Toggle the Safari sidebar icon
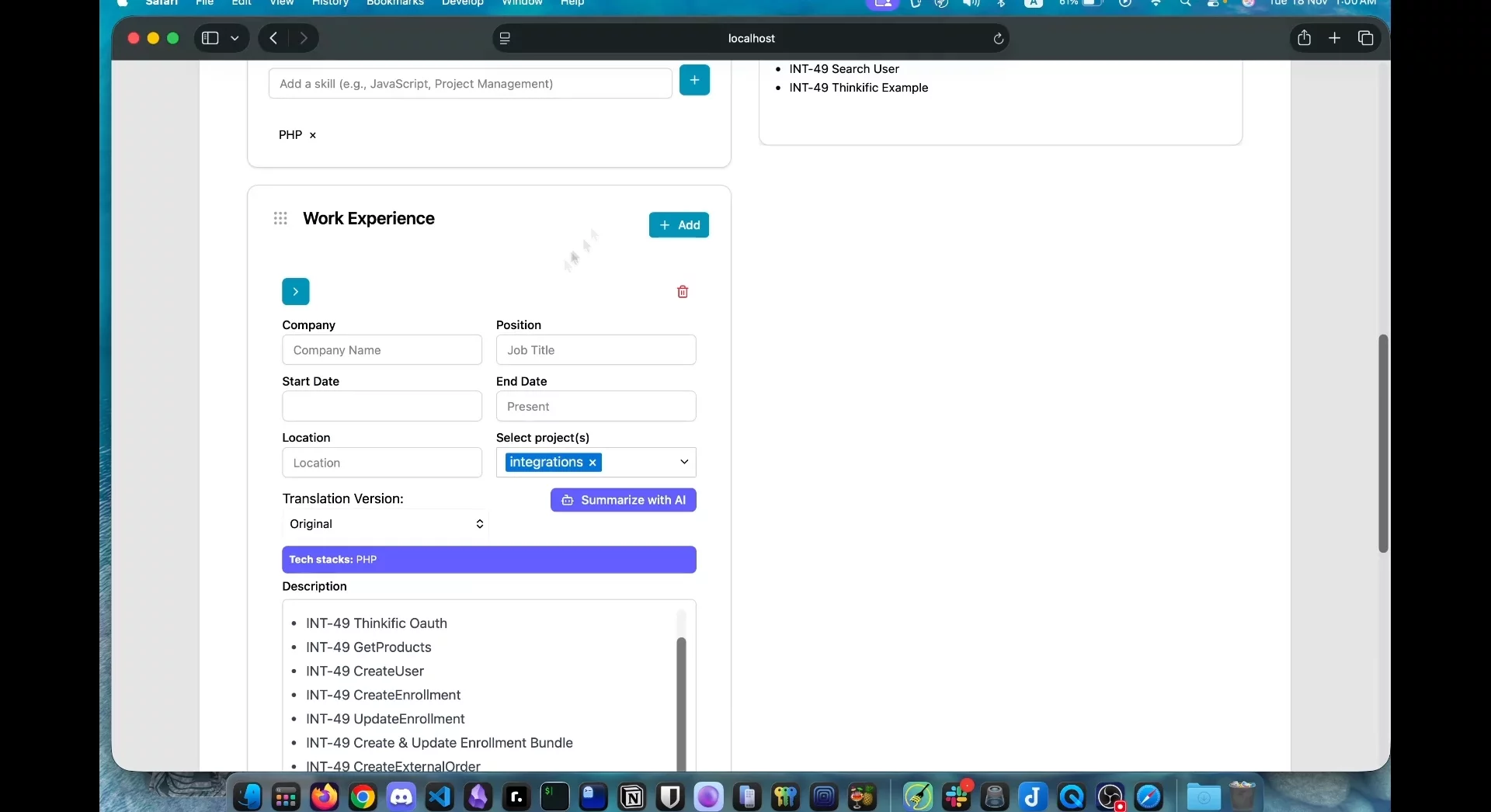The image size is (1491, 812). [x=209, y=38]
